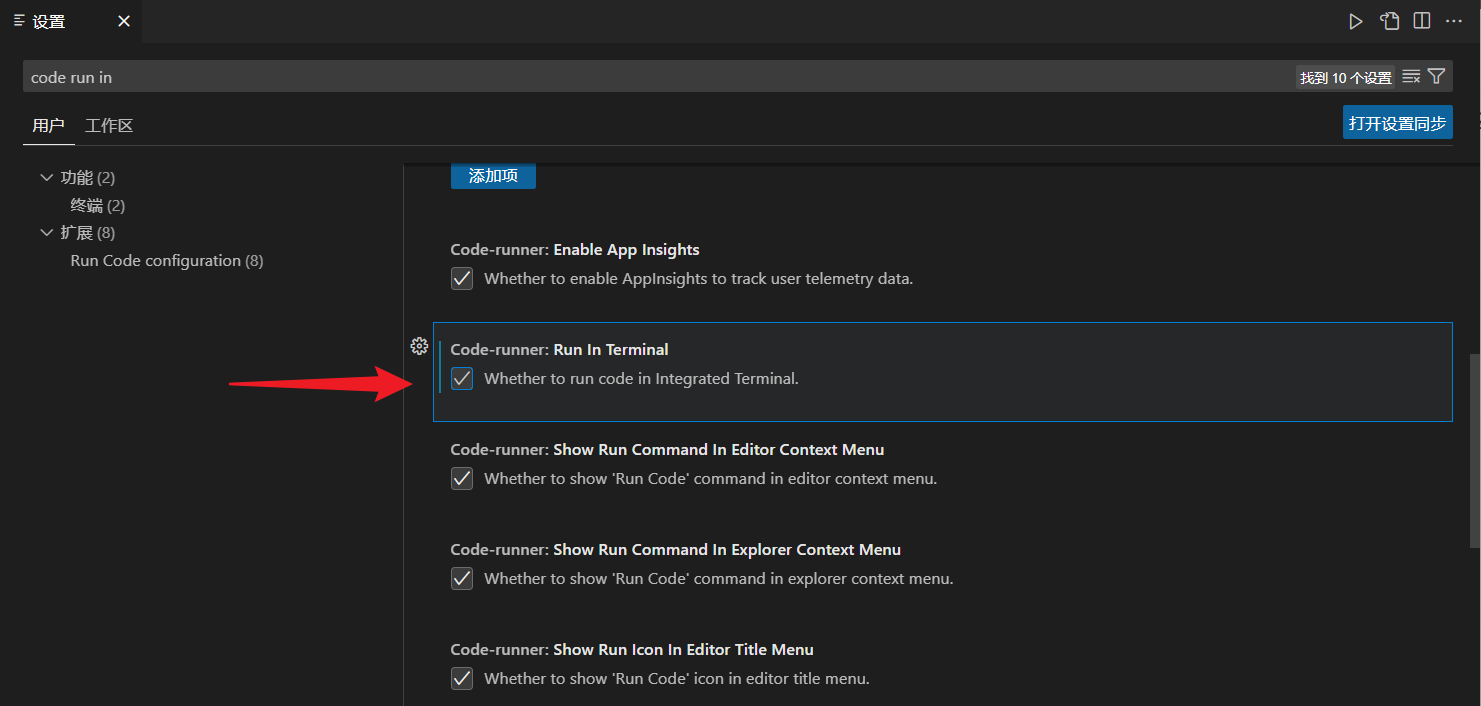This screenshot has height=706, width=1481.
Task: Select the 设置 editor tab
Action: (71, 21)
